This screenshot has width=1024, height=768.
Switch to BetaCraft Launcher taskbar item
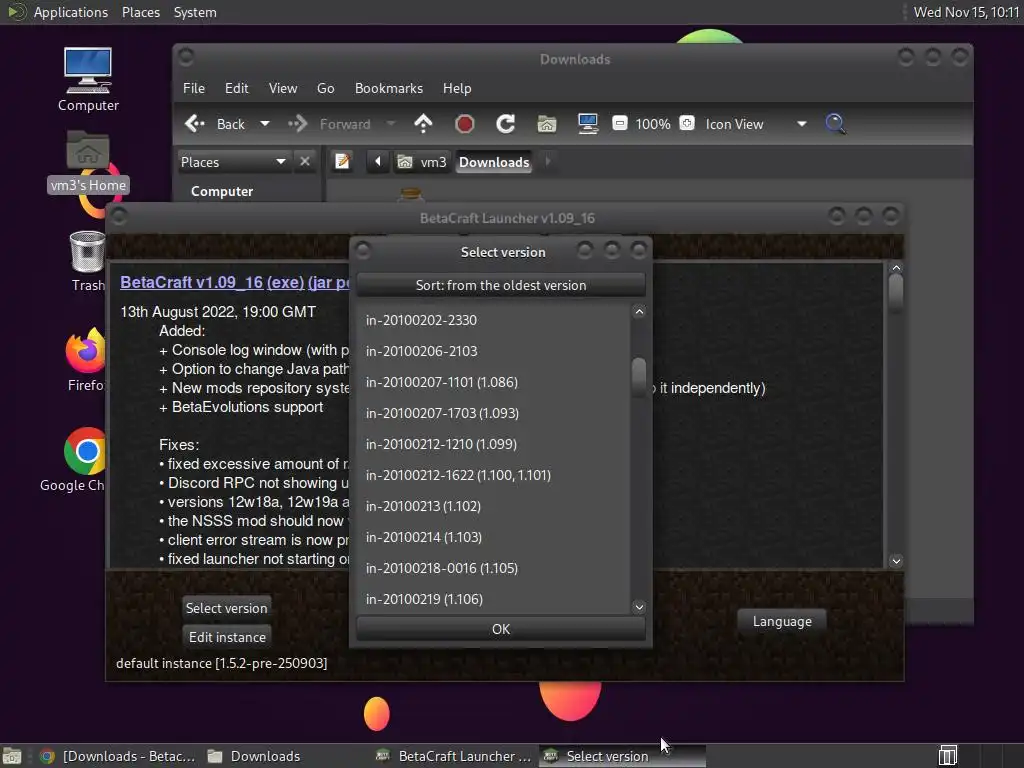(454, 756)
